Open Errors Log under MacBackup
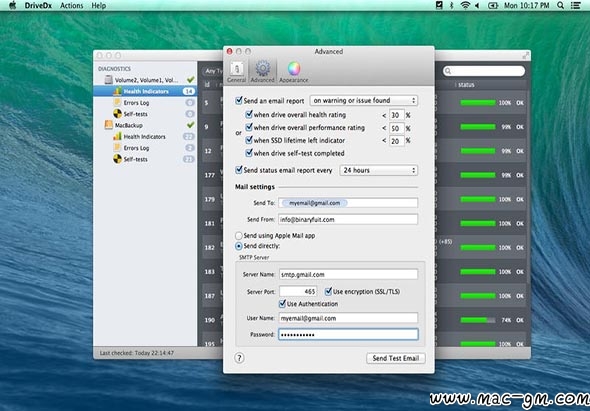Screen dimensions: 590x411 point(145,148)
